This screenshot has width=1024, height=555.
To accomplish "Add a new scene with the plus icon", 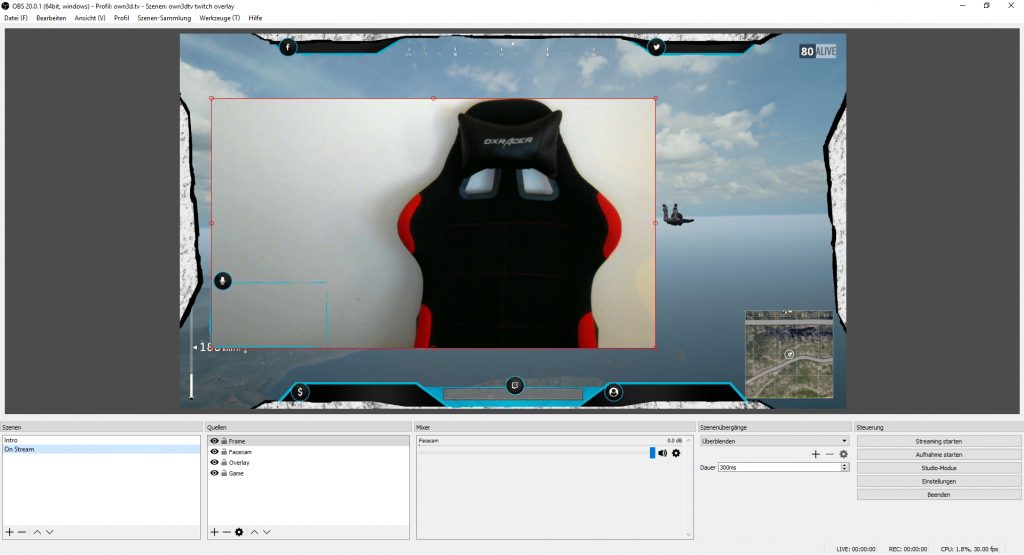I will (x=9, y=532).
